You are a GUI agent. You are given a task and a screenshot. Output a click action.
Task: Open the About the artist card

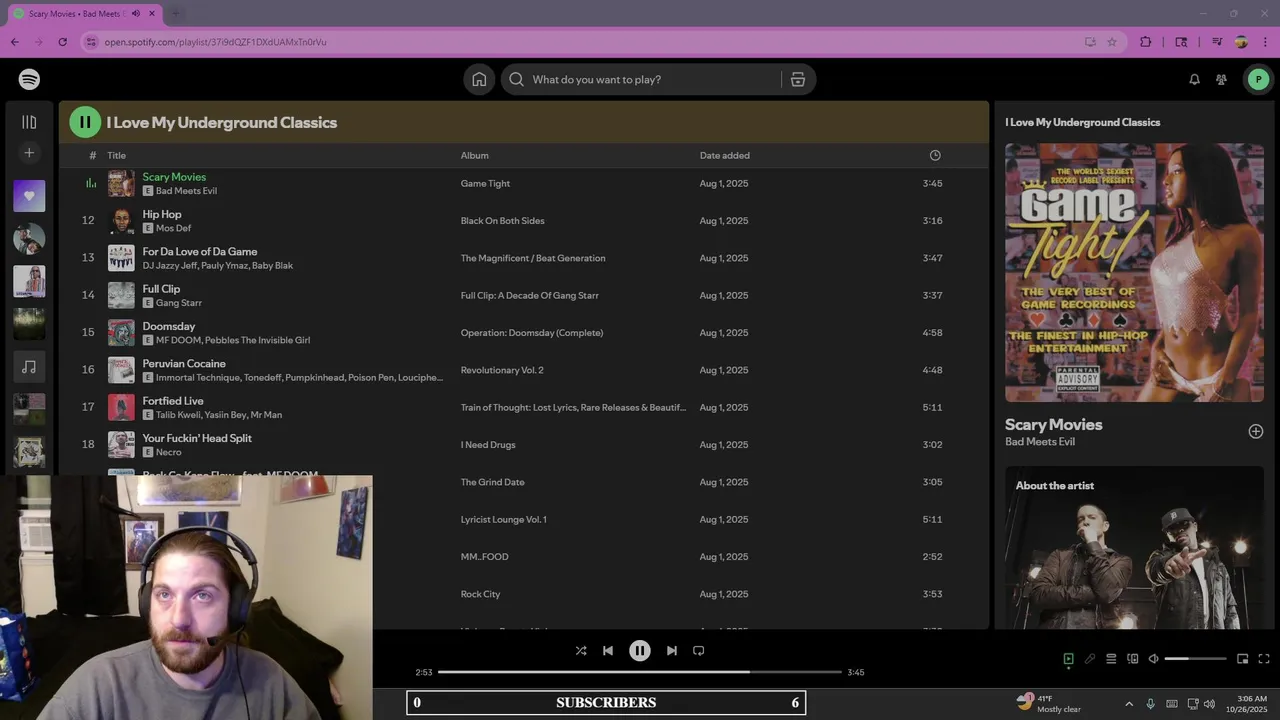[x=1134, y=548]
